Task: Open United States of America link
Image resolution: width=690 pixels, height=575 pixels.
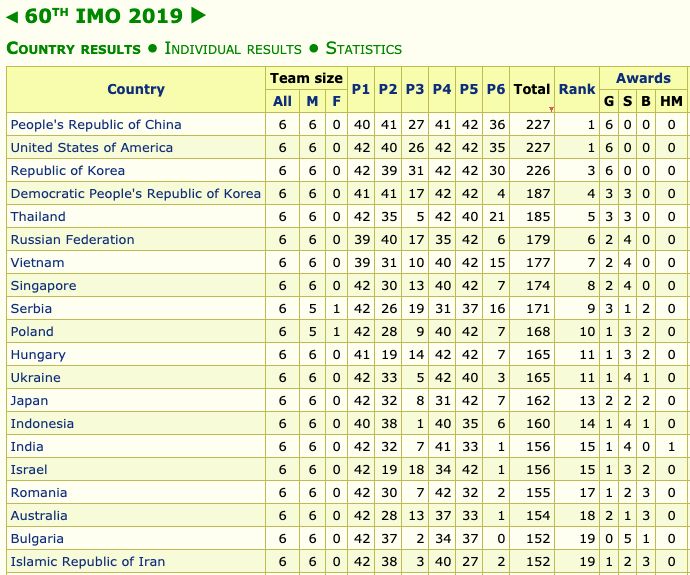Action: [91, 147]
